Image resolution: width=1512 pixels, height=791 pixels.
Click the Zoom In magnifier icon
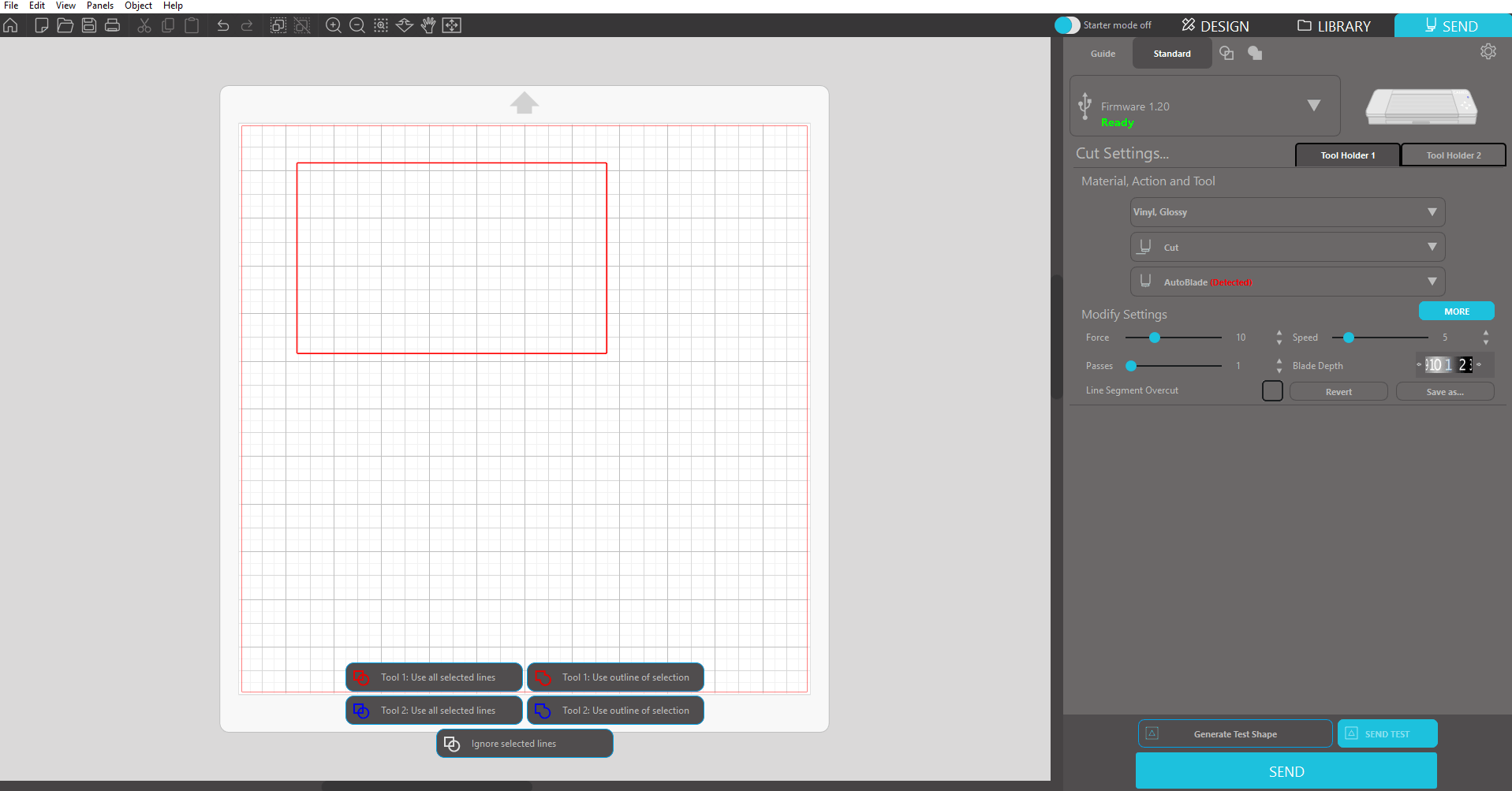click(333, 25)
